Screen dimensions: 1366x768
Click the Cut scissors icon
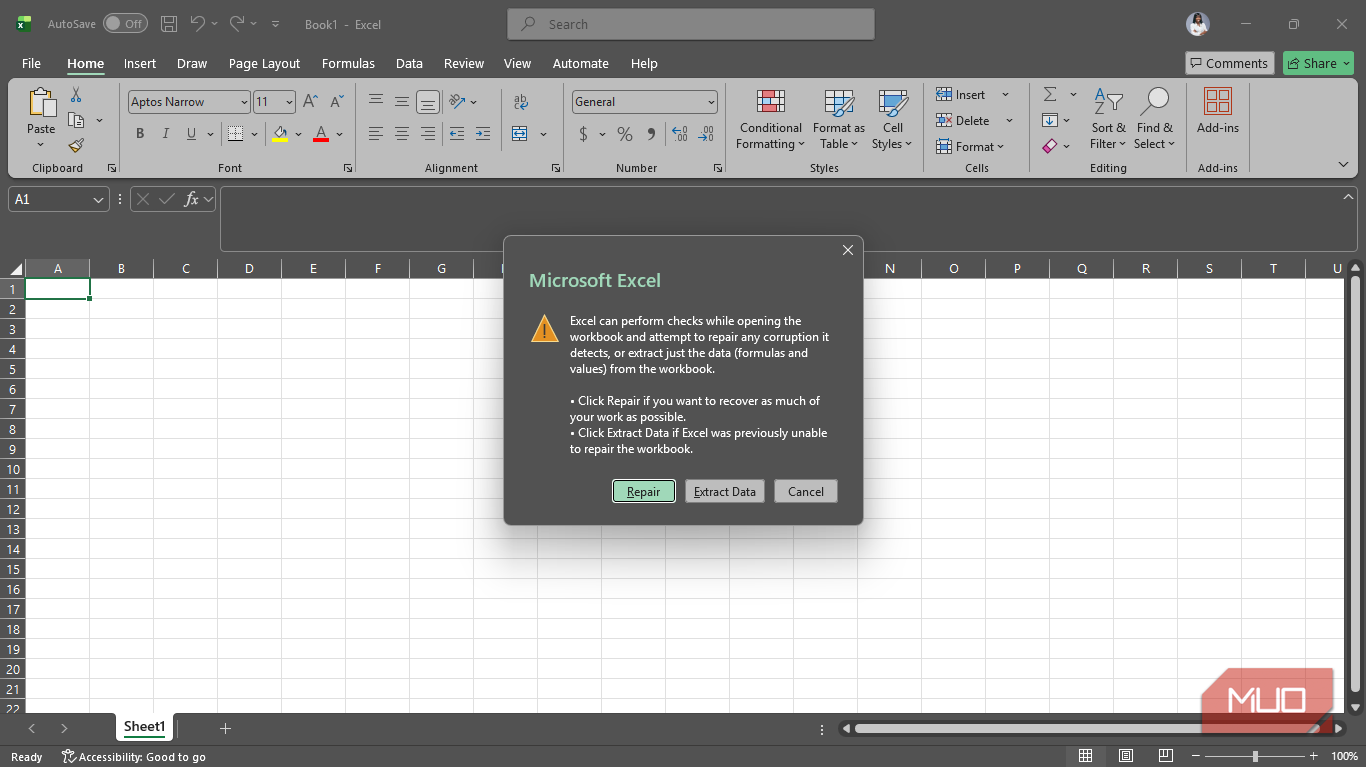[x=76, y=95]
